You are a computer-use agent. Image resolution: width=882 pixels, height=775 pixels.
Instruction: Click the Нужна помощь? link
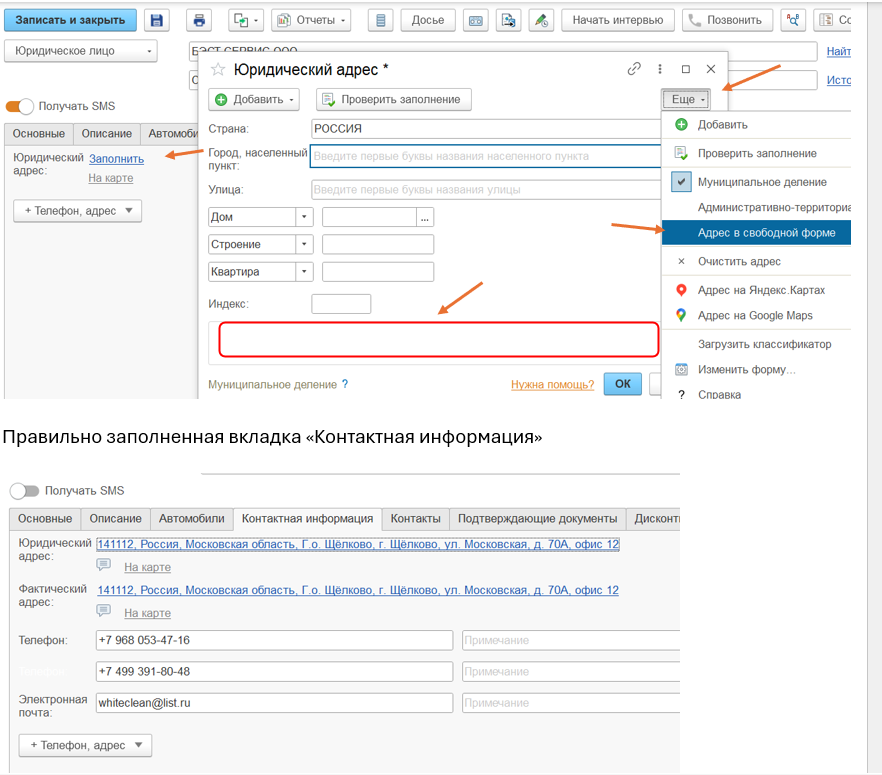click(x=552, y=384)
